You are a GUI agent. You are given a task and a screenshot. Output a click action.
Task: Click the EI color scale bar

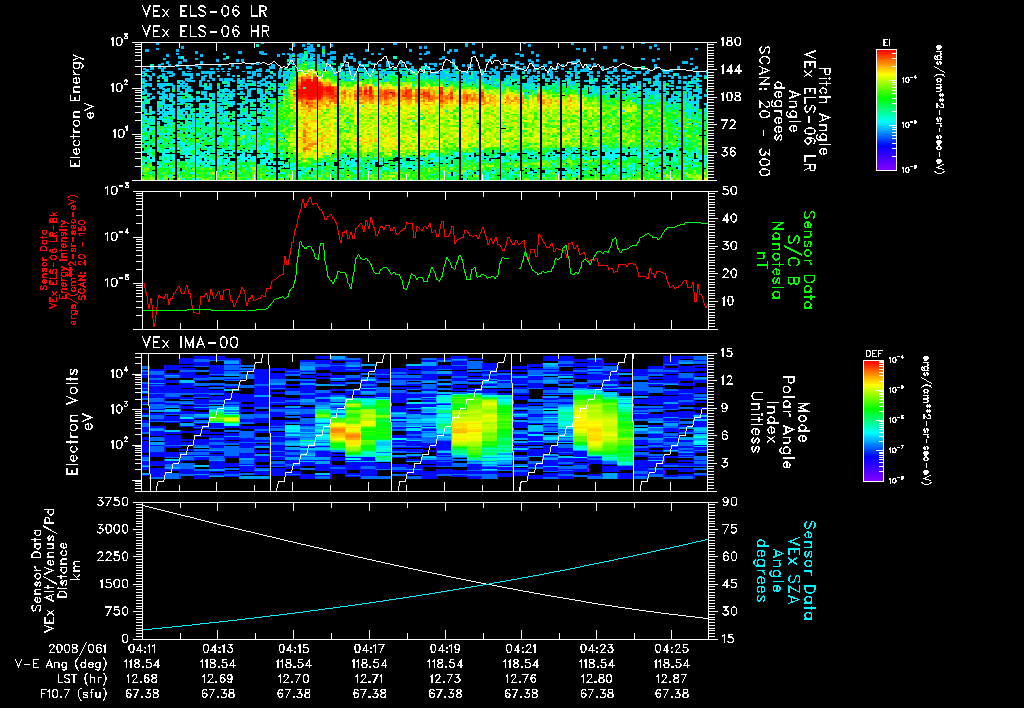click(x=886, y=109)
